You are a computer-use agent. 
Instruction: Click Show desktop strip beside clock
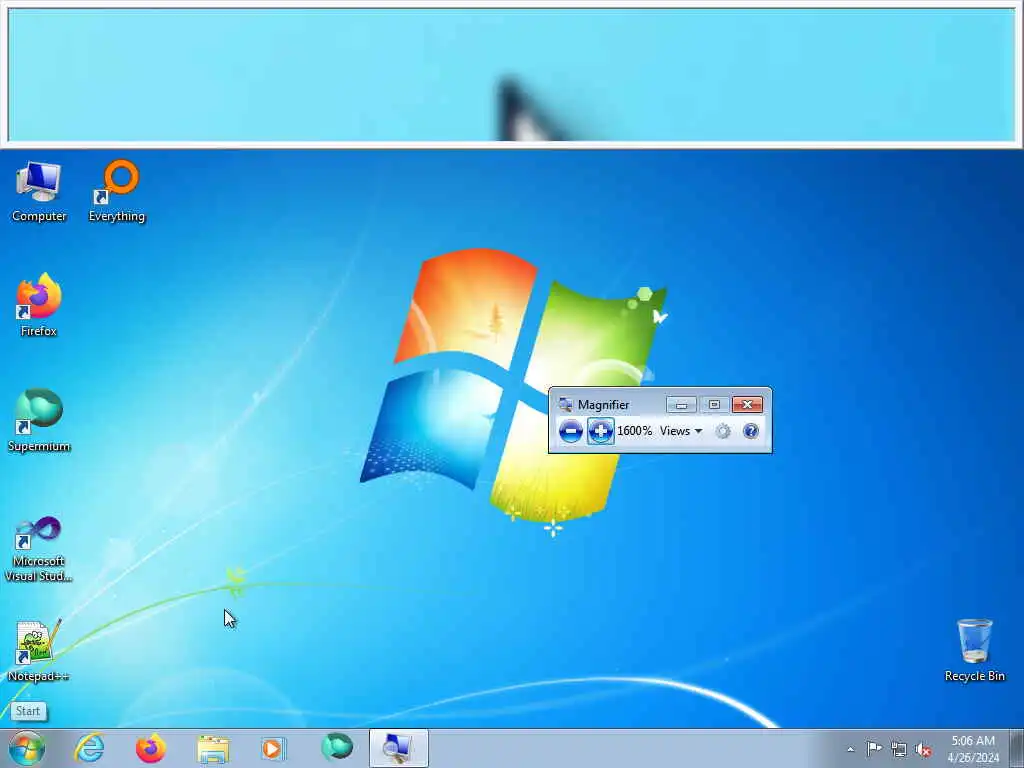click(x=1017, y=748)
